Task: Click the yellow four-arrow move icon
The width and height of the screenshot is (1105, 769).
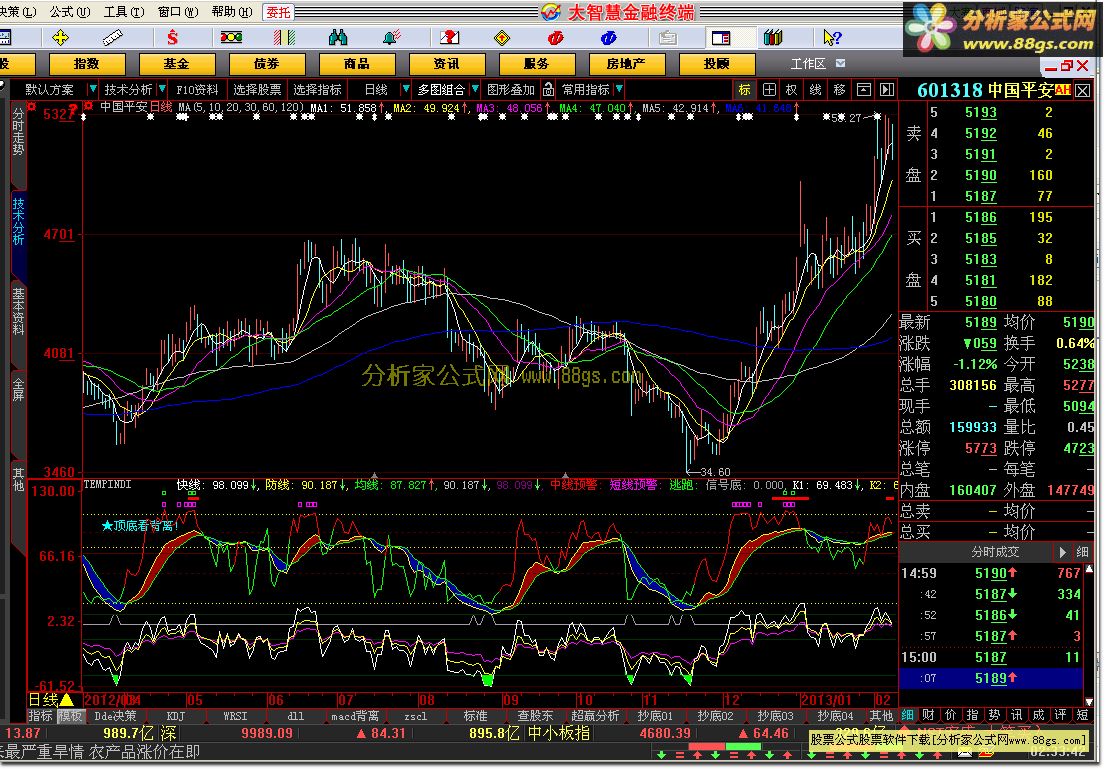Action: tap(61, 37)
